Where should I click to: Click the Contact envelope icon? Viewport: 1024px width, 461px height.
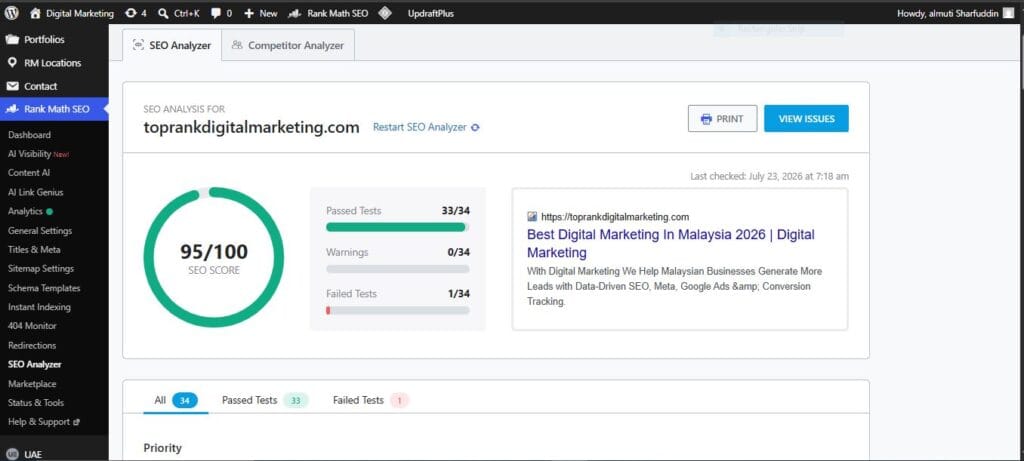pos(12,86)
